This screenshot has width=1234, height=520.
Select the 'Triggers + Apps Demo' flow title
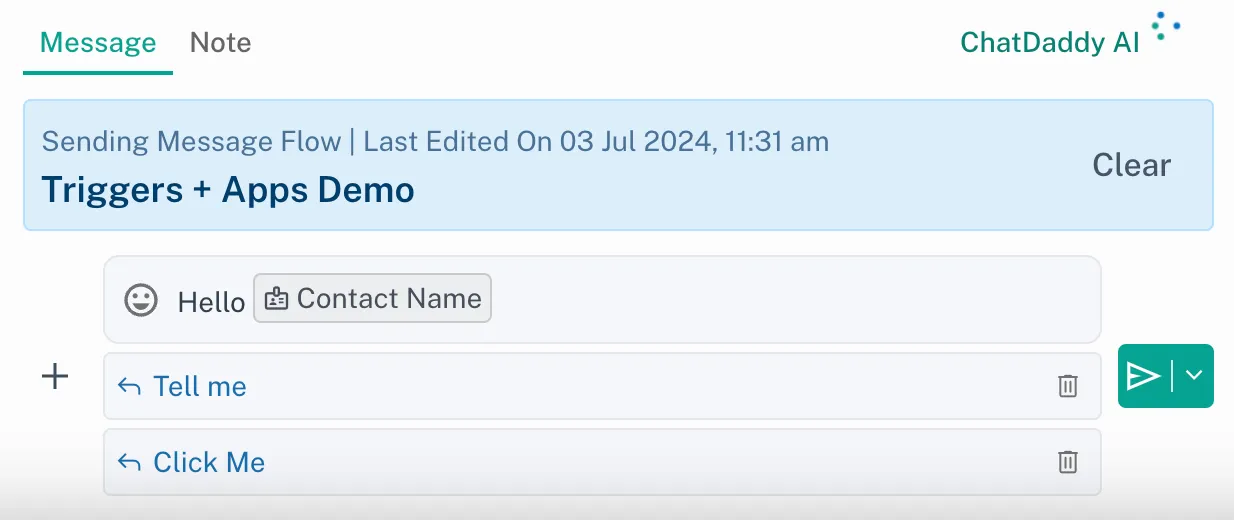(228, 189)
